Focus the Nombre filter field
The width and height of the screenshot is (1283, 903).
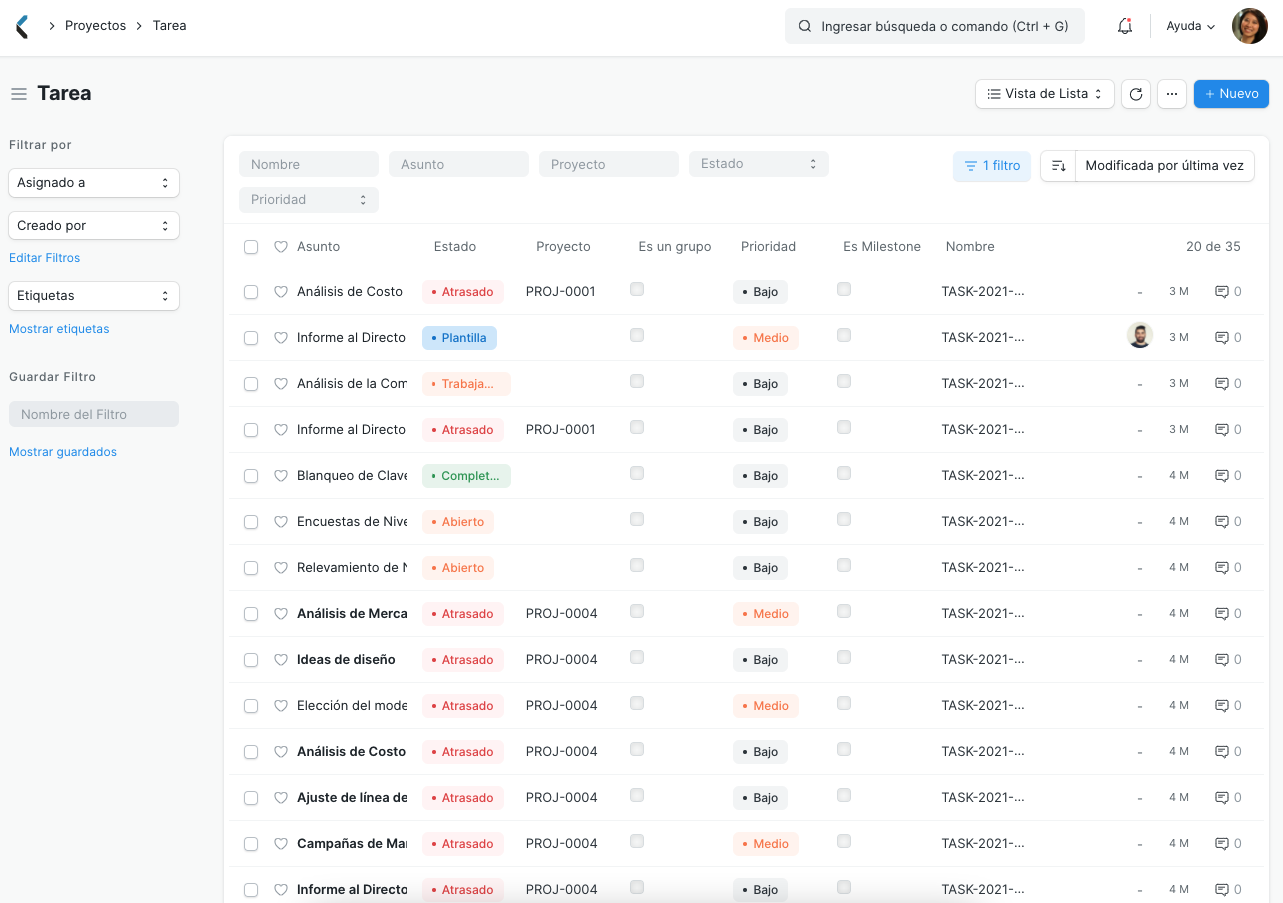point(309,164)
